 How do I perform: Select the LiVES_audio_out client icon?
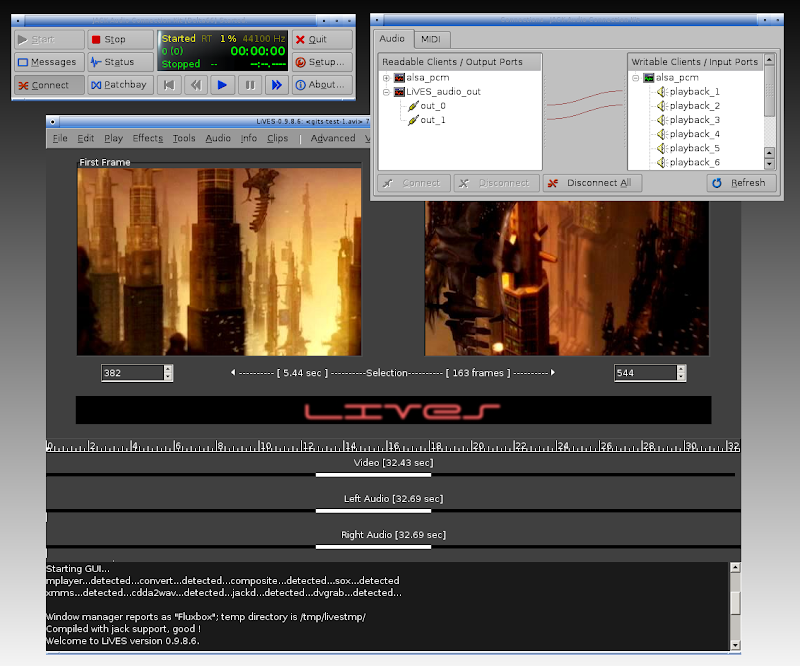[x=399, y=92]
